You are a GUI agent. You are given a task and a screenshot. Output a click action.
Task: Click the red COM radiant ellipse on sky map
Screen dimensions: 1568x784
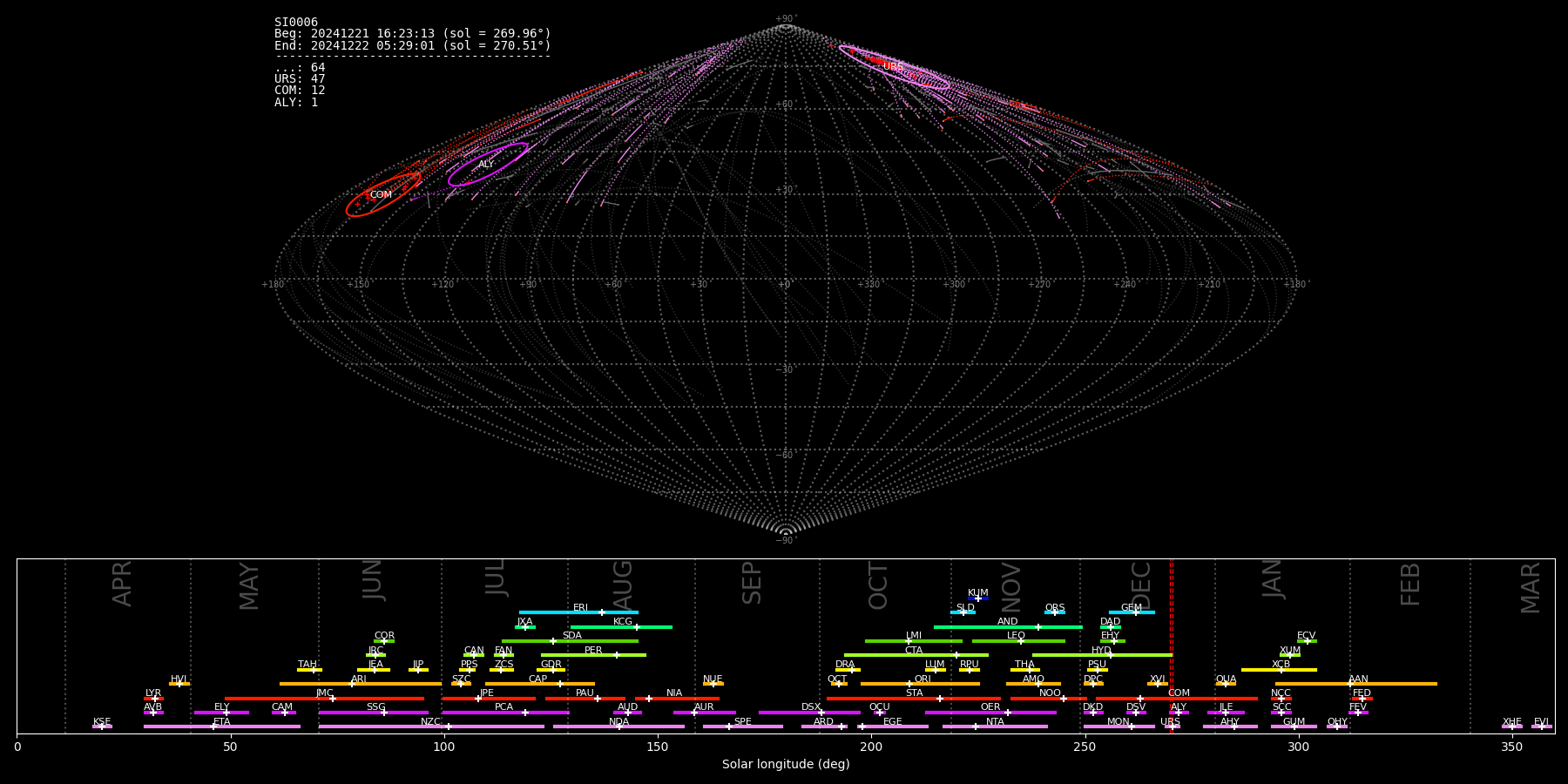pyautogui.click(x=383, y=194)
